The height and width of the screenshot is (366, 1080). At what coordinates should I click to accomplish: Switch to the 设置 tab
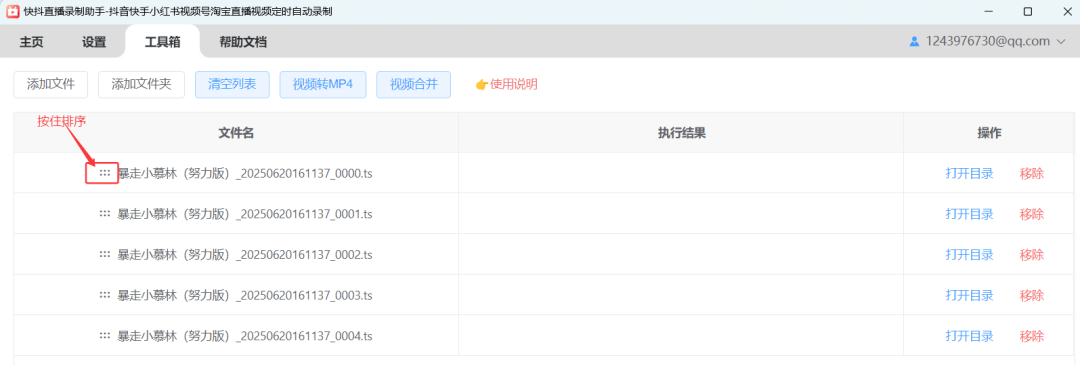pyautogui.click(x=94, y=41)
